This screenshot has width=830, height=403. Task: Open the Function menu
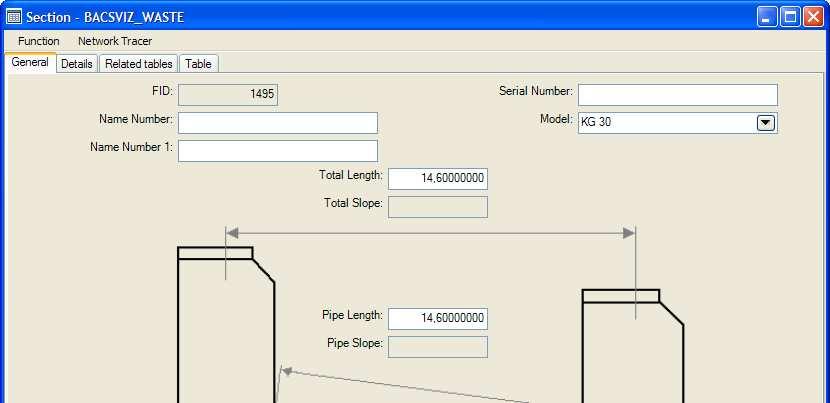[x=39, y=41]
